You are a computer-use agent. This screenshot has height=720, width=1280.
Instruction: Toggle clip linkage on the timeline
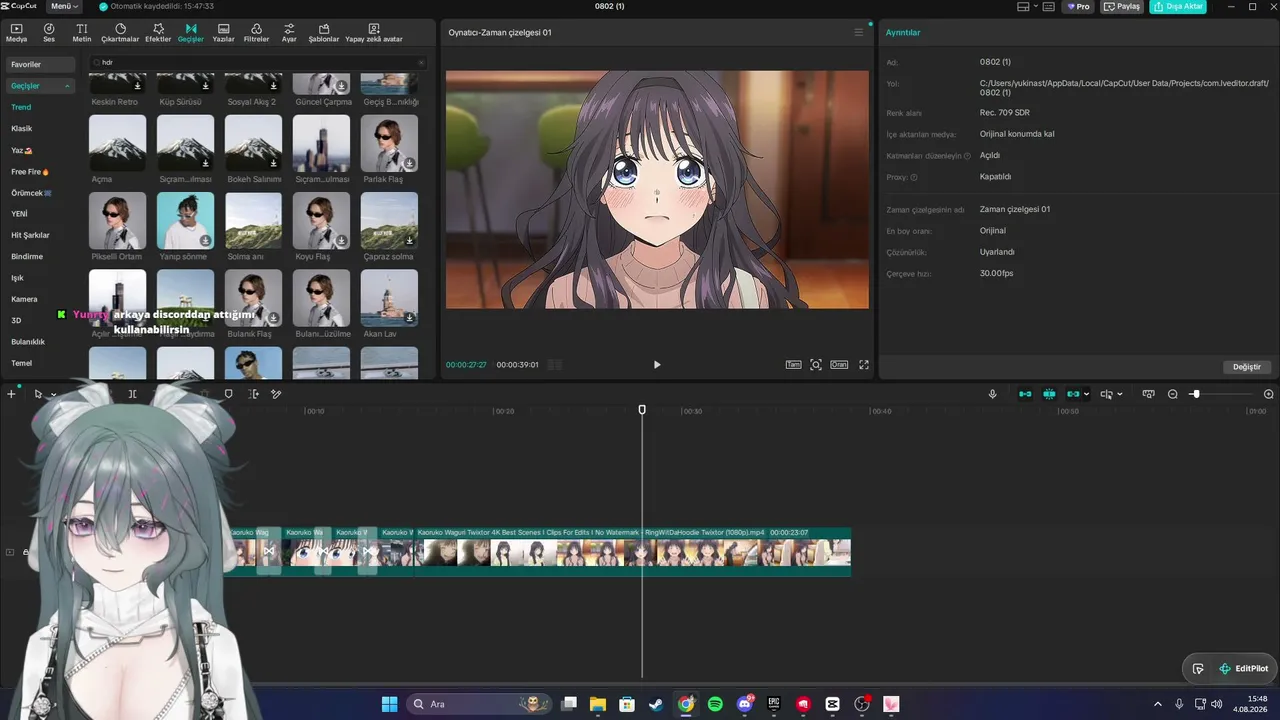[x=1073, y=394]
